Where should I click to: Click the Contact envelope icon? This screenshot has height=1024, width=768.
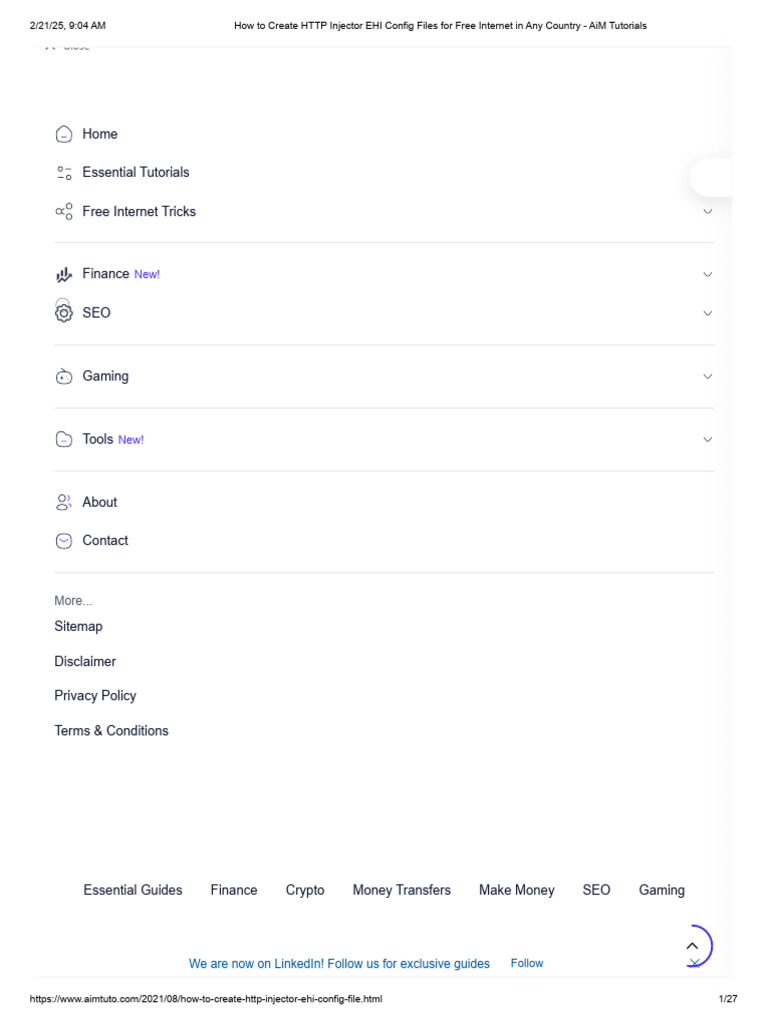point(64,541)
